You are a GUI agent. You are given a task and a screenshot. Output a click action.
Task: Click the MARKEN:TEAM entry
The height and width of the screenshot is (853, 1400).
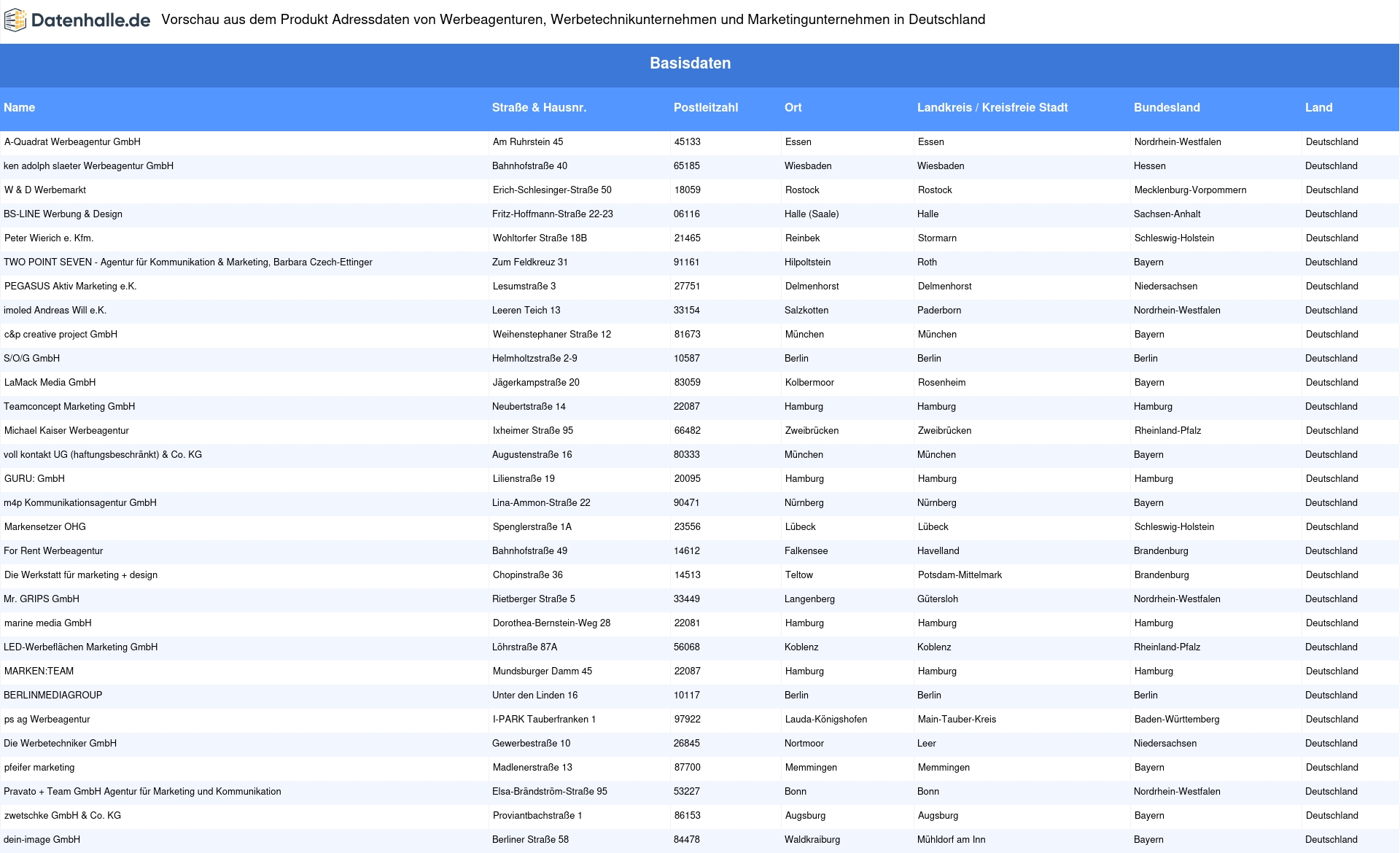point(39,671)
